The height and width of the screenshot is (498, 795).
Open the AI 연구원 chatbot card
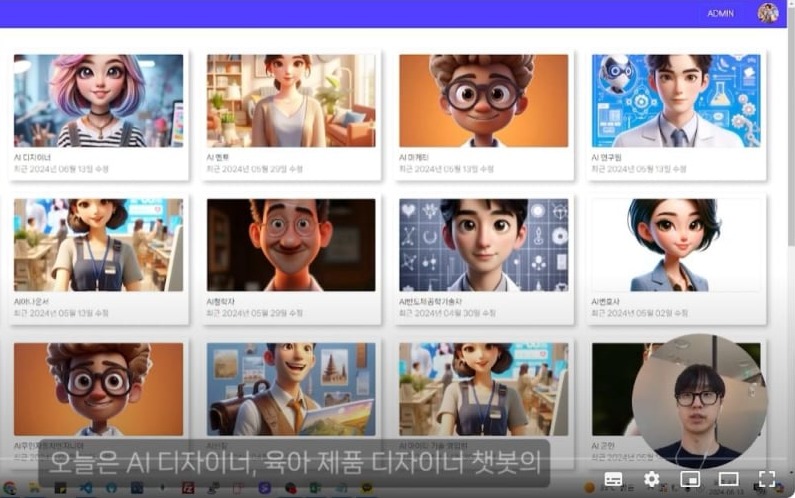coord(676,101)
